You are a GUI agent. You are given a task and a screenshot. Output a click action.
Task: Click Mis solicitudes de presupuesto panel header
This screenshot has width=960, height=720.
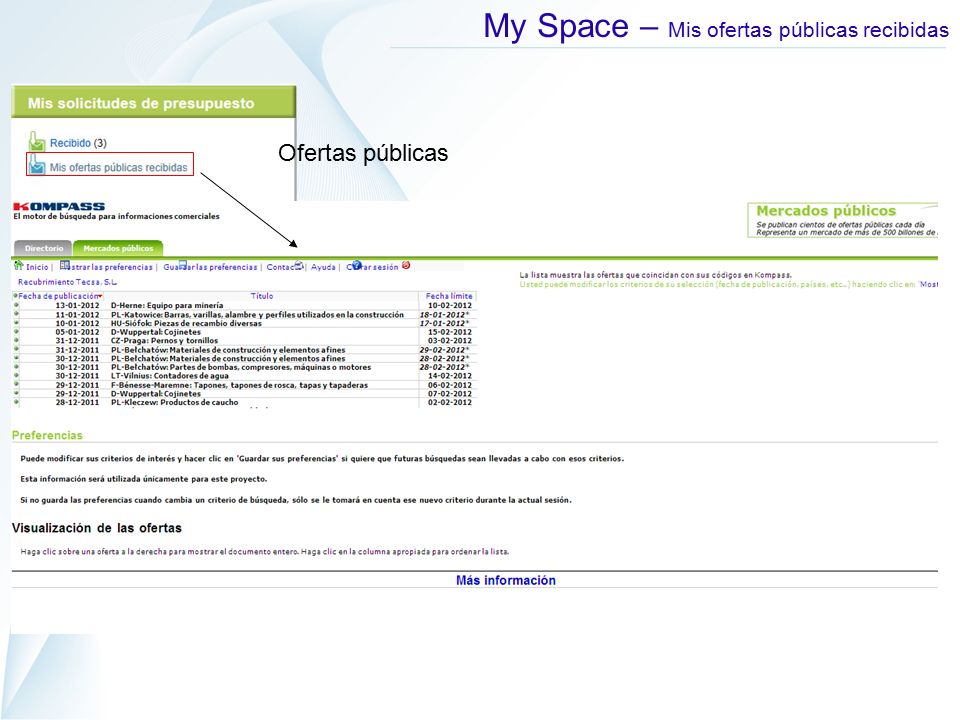[154, 102]
